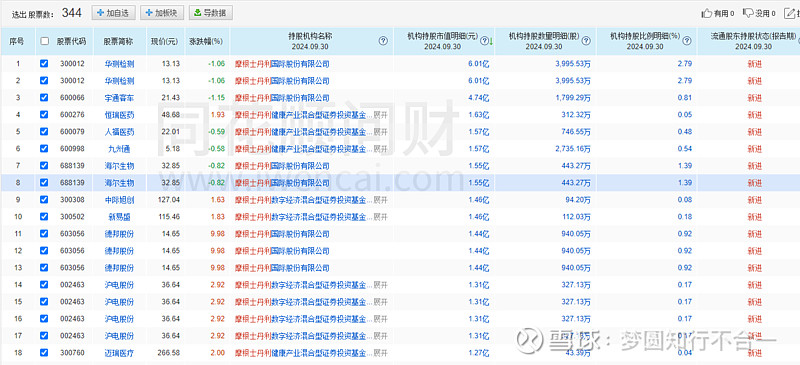
Task: Sort by the 涨跌幅(%) column header
Action: click(206, 41)
